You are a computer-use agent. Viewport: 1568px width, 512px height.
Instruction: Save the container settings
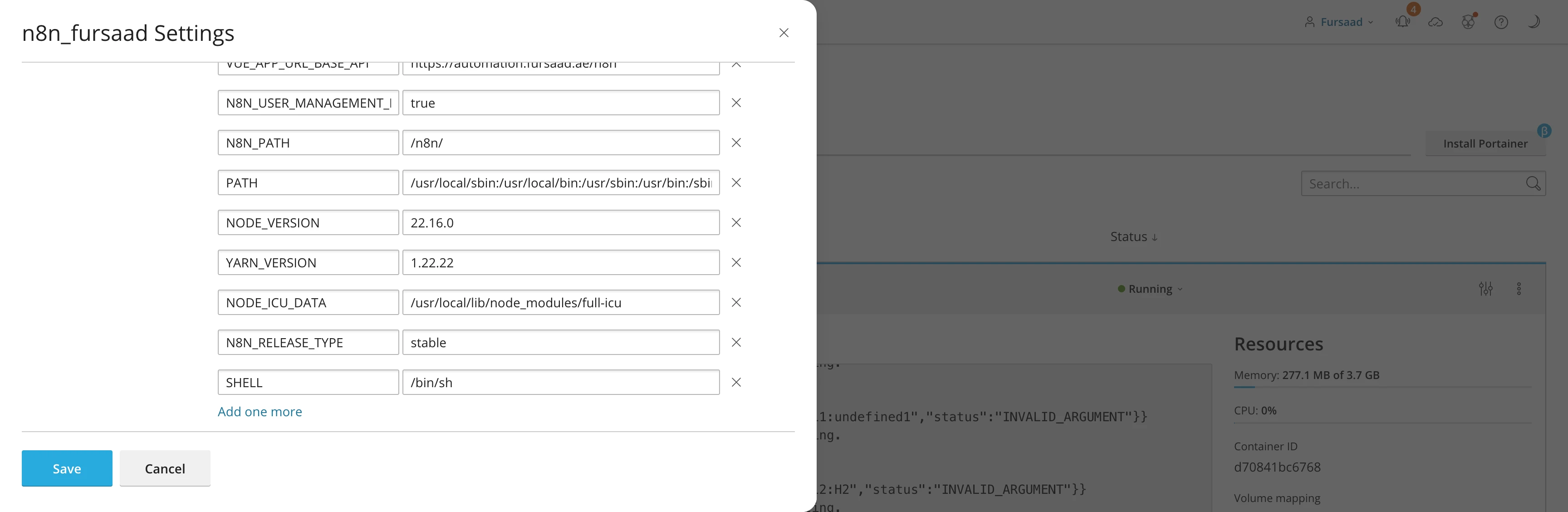(x=67, y=468)
